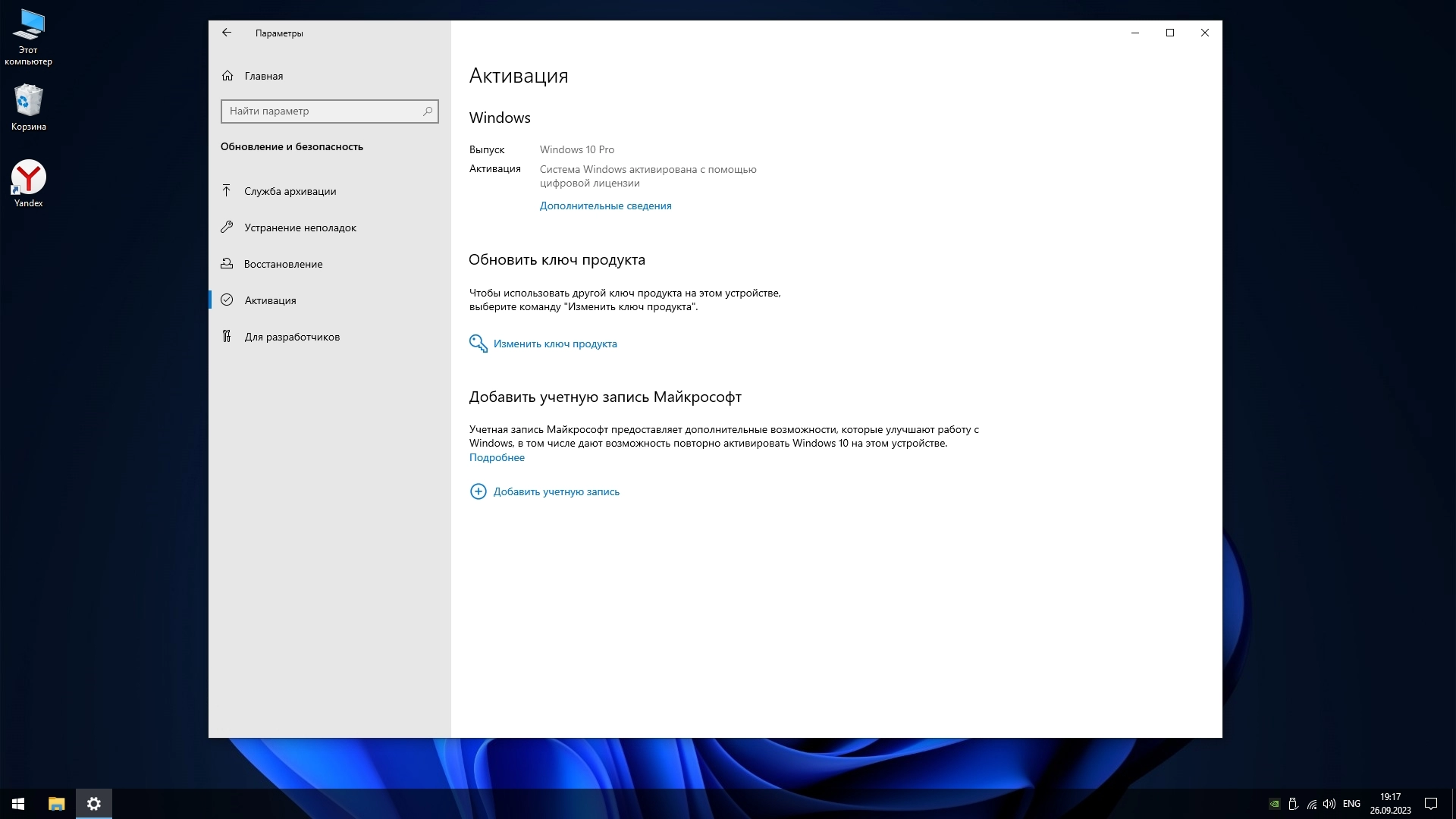Click the Найти параметр search field

322,111
